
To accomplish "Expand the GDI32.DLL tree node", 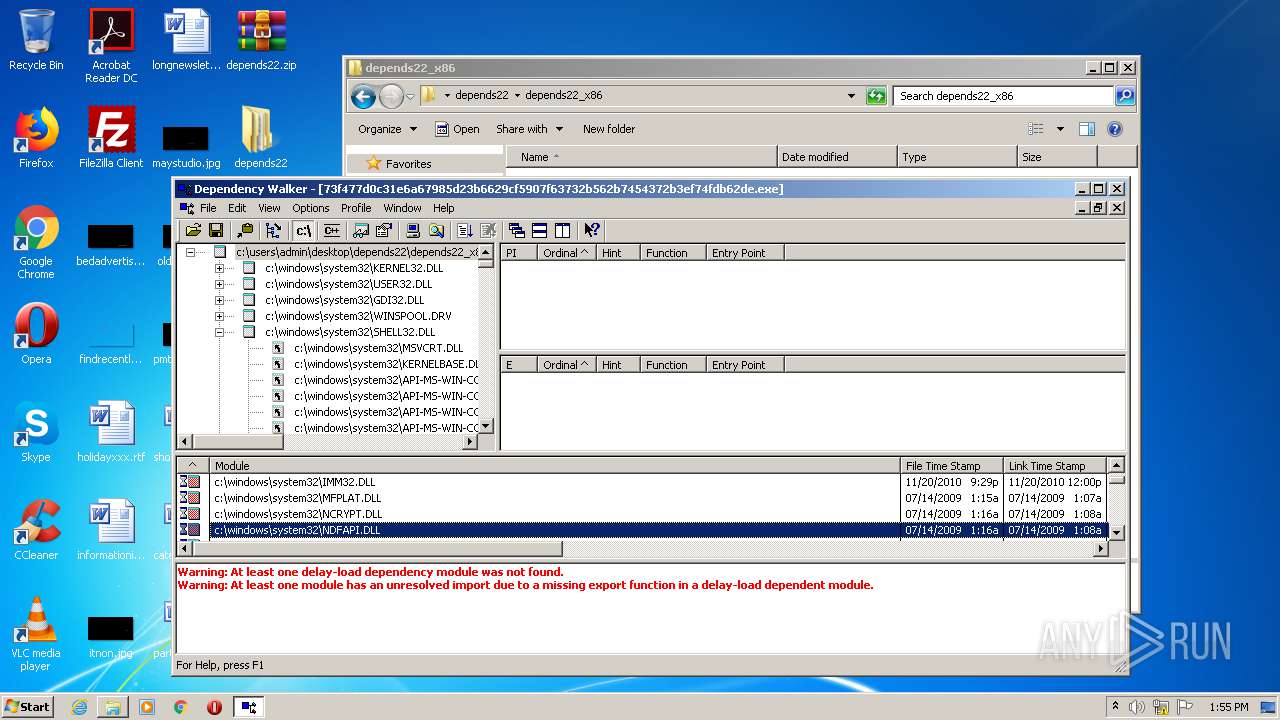I will [219, 300].
